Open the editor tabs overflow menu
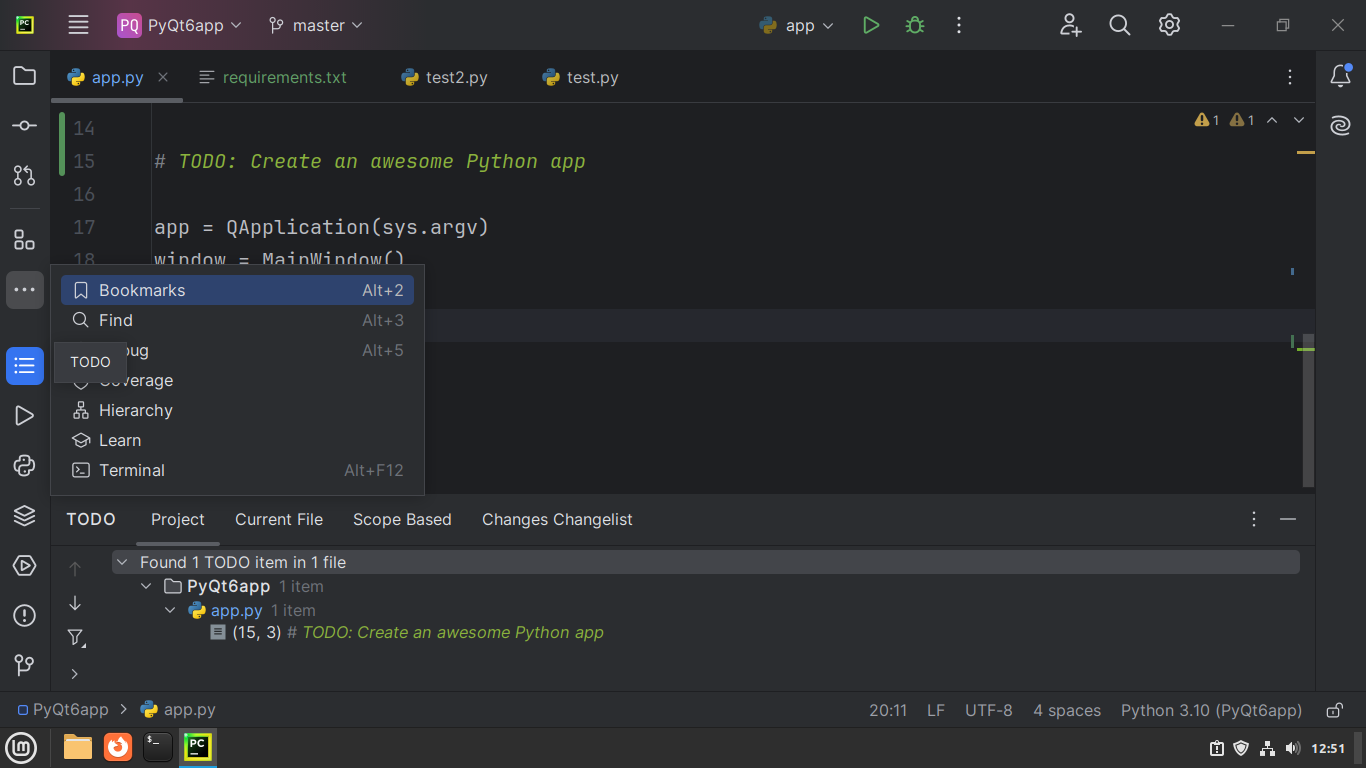 point(1290,77)
